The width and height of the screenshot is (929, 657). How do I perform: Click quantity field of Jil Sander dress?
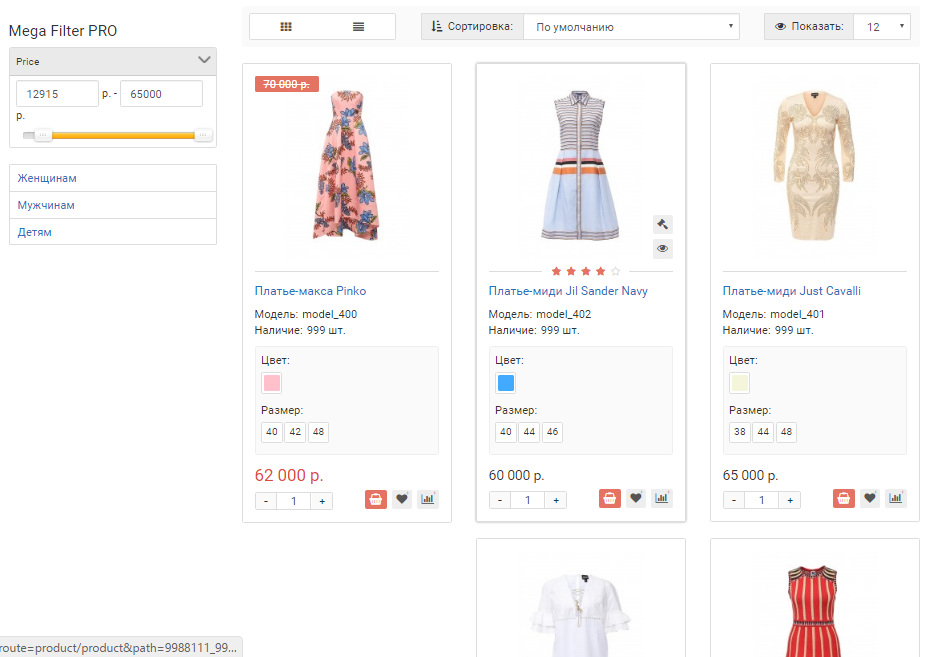(x=528, y=501)
